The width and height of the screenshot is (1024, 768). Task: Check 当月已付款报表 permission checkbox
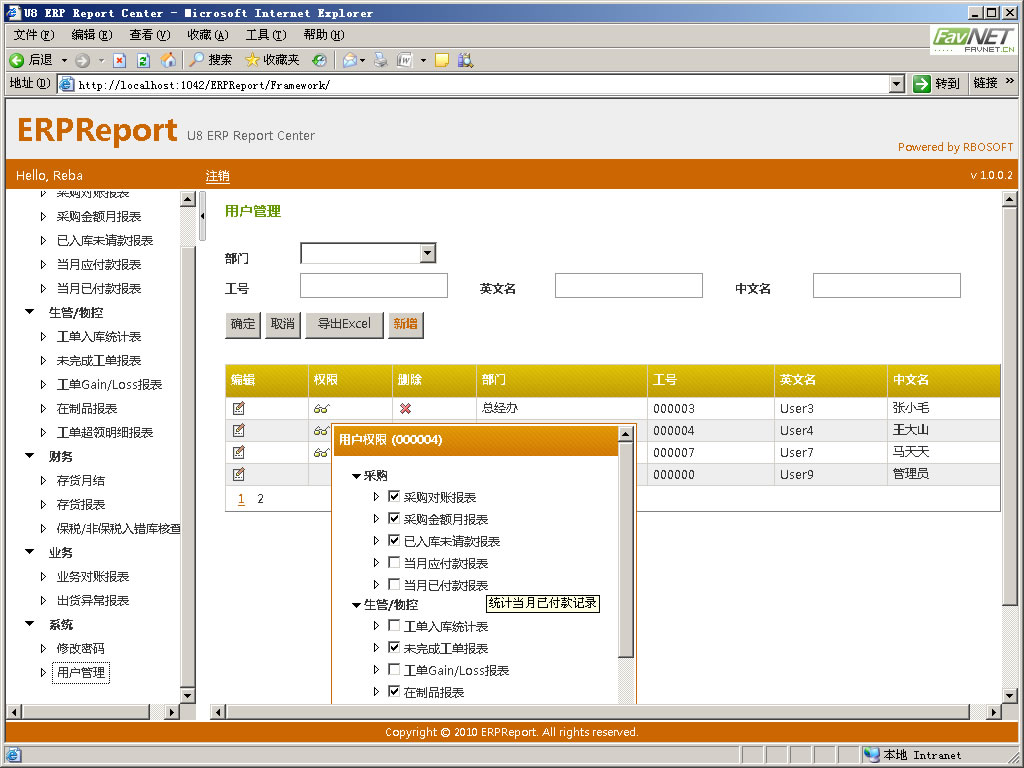point(394,584)
